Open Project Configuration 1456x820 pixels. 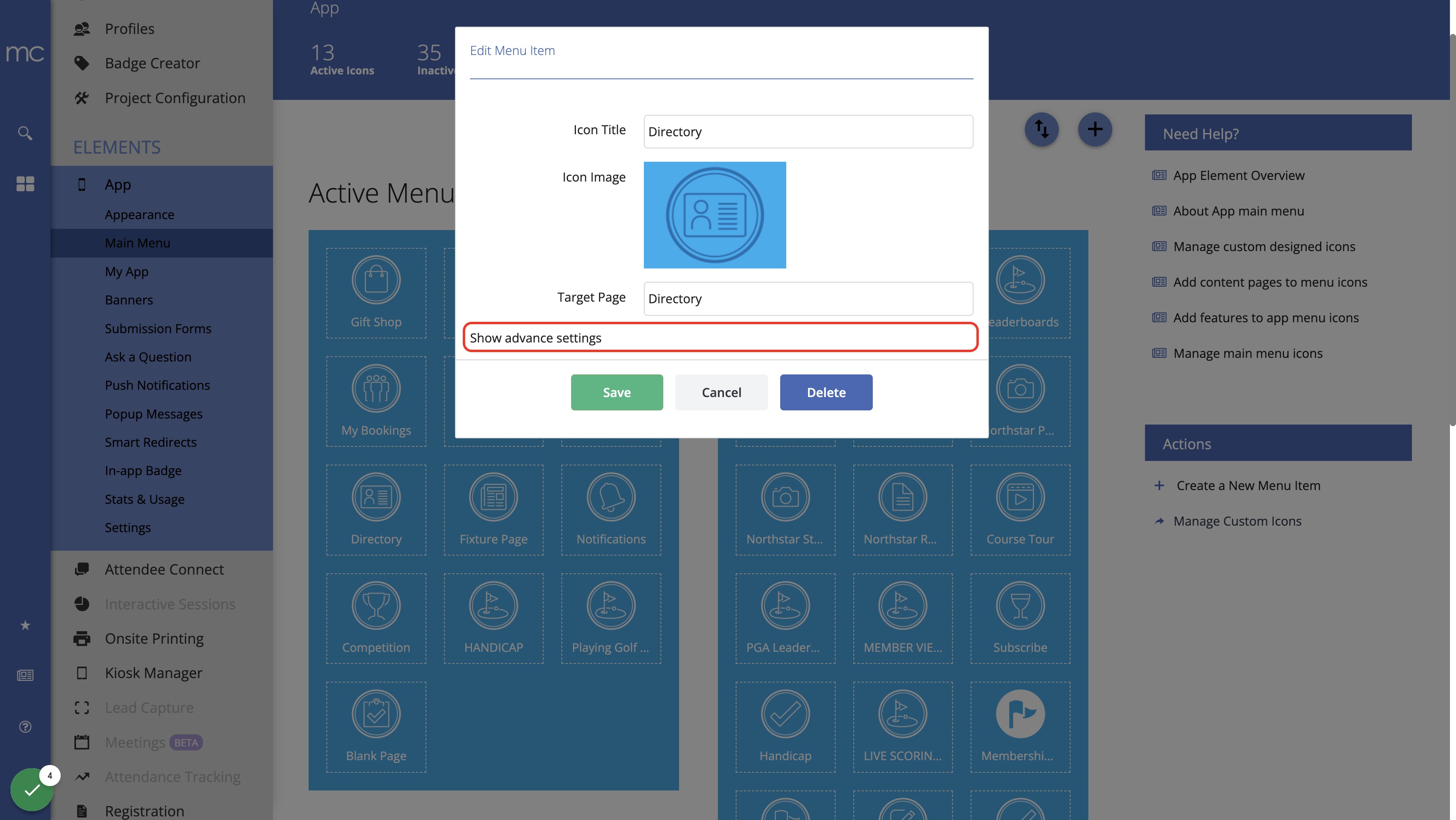[175, 98]
